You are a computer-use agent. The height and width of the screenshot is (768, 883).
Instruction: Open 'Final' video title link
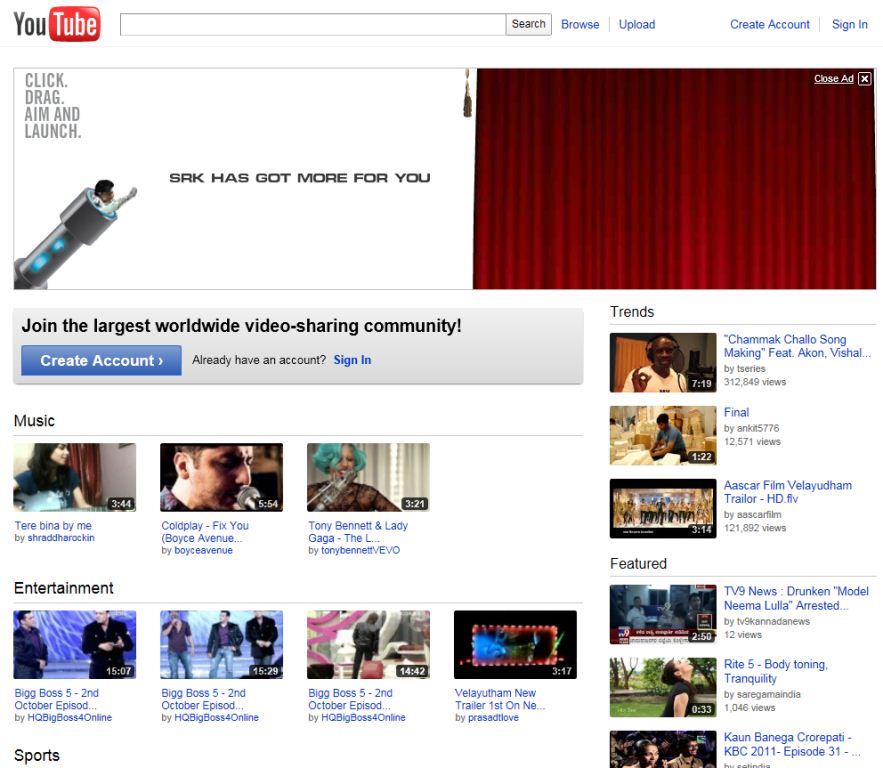point(736,412)
